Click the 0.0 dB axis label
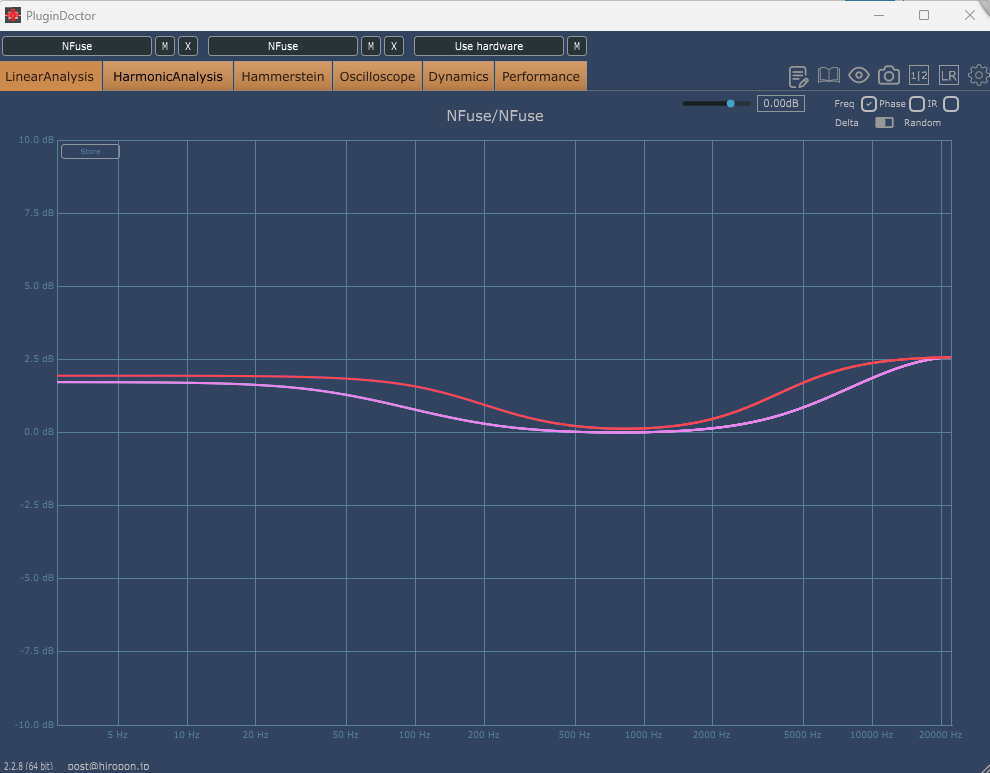 (x=39, y=432)
